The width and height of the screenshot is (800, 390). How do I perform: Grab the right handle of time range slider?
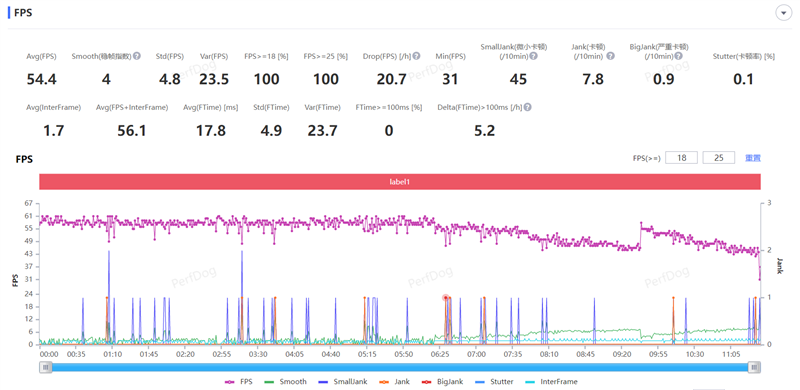[x=755, y=367]
